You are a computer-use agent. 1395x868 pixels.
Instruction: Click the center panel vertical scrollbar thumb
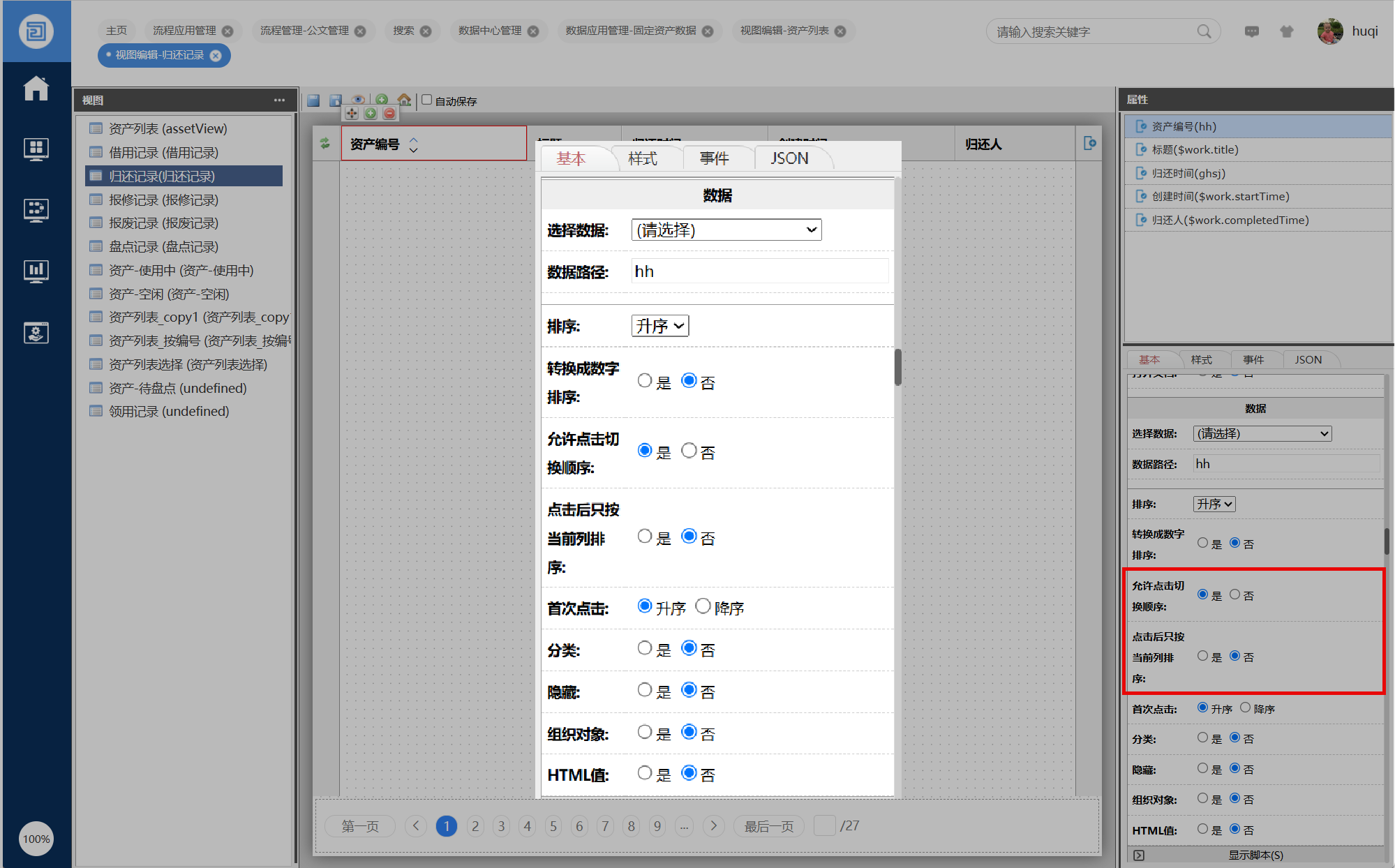click(897, 367)
